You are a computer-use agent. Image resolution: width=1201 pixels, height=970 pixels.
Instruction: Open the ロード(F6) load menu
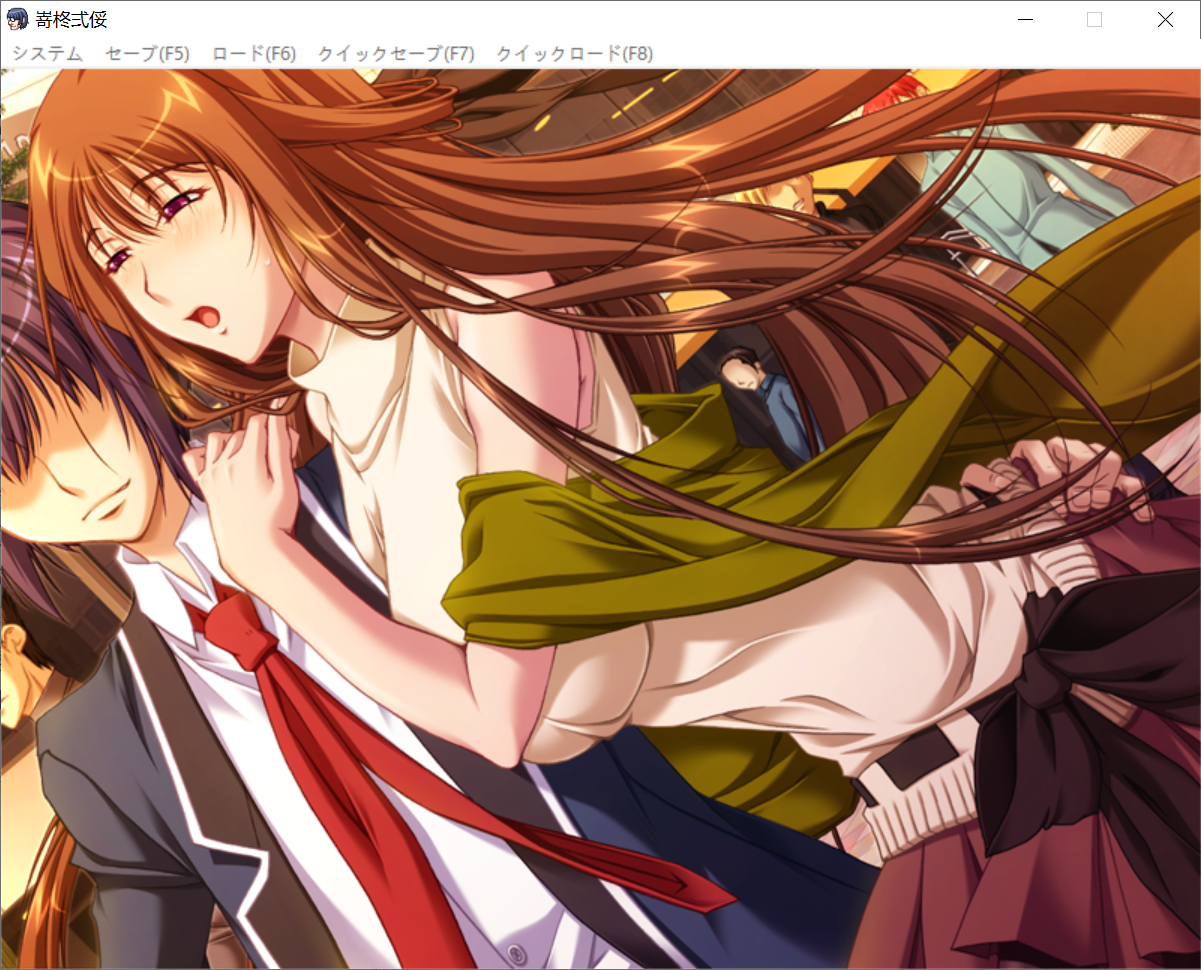pyautogui.click(x=254, y=54)
